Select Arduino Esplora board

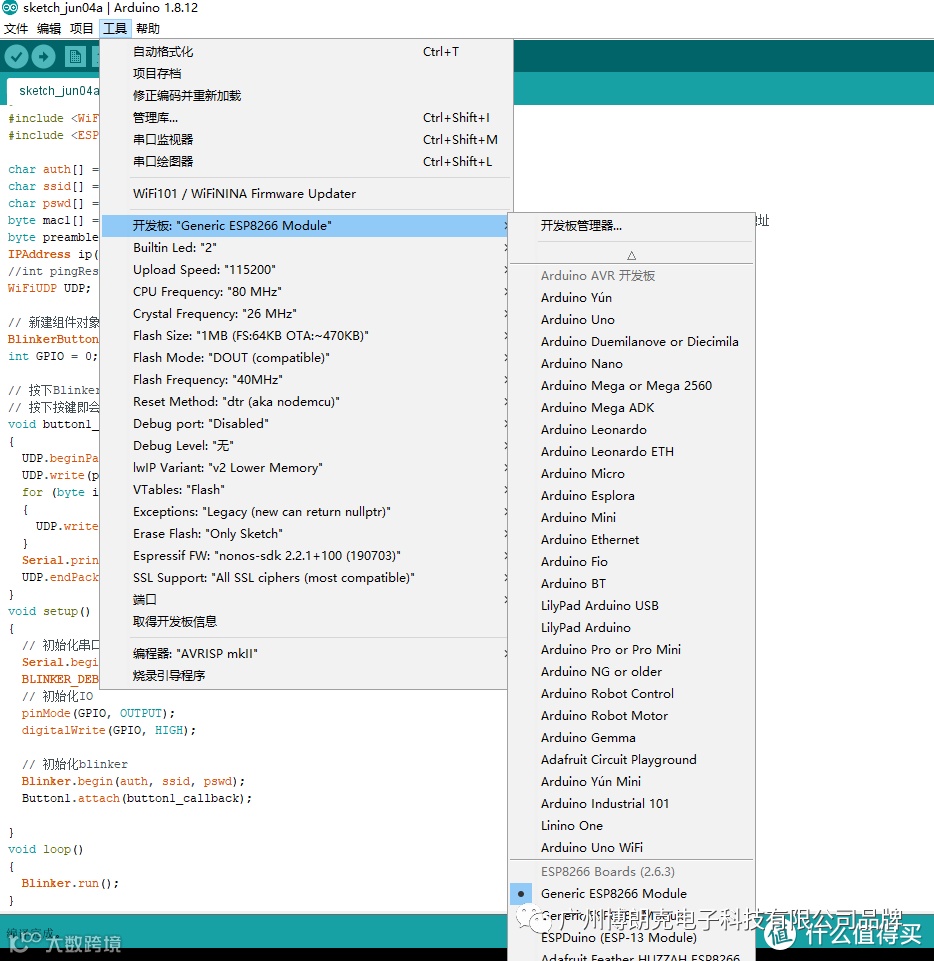631,496
